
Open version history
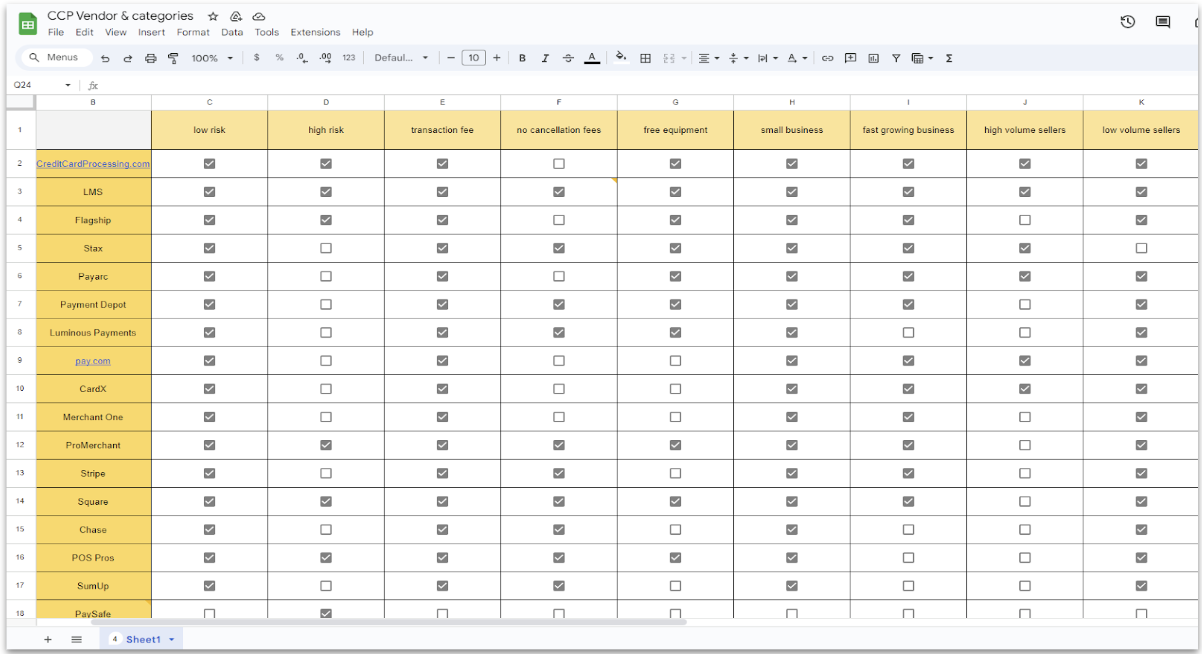tap(1128, 20)
